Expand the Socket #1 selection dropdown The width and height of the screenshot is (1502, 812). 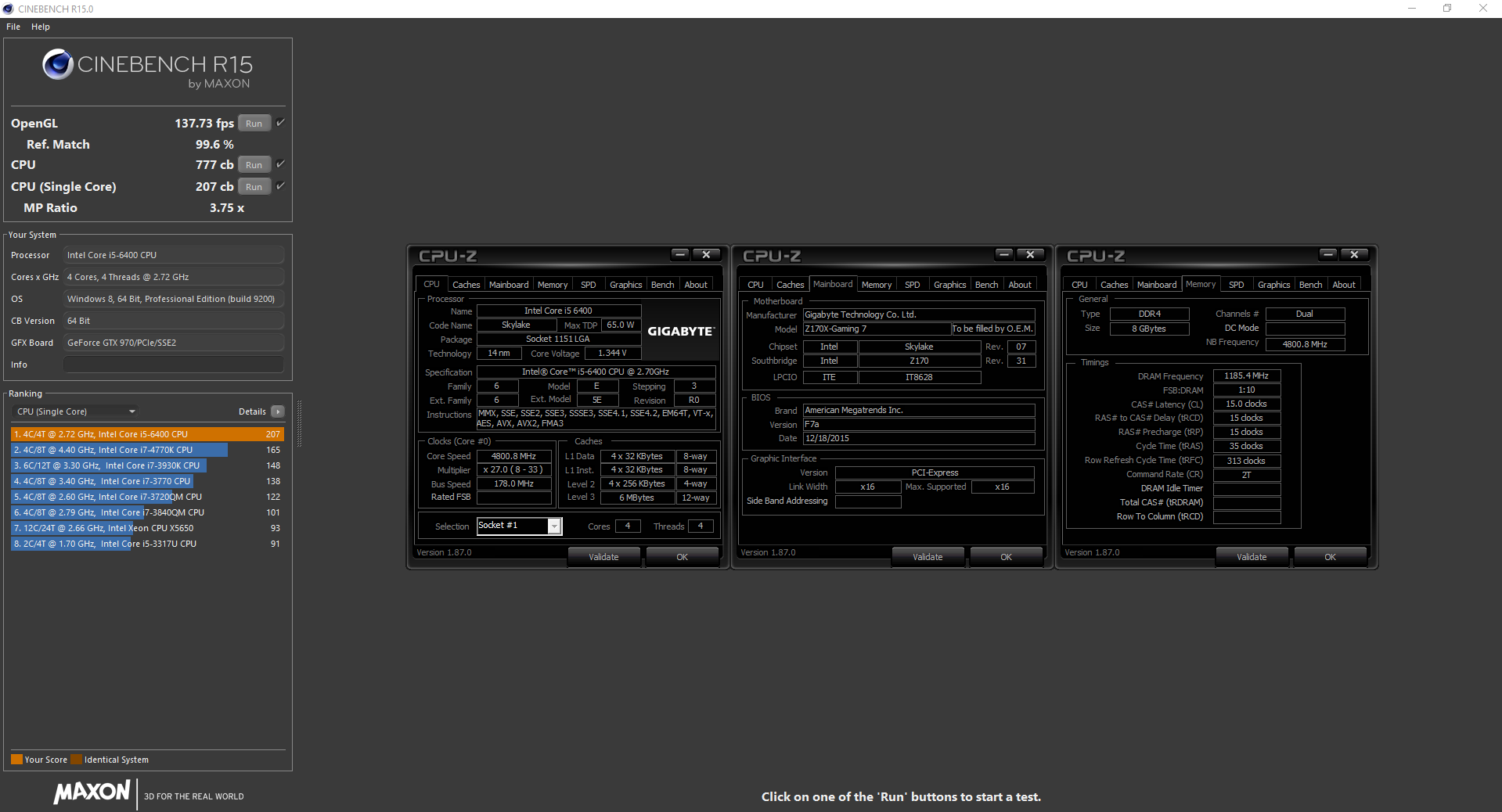click(x=554, y=526)
